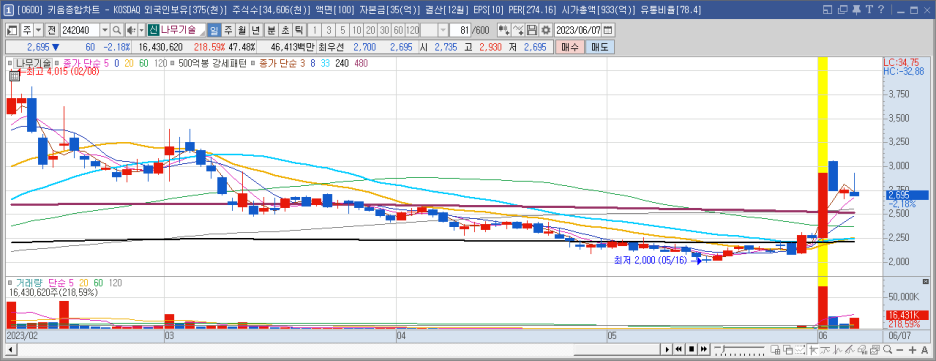Click the calculator icon on the chart
This screenshot has width=936, height=361.
pyautogui.click(x=14, y=75)
